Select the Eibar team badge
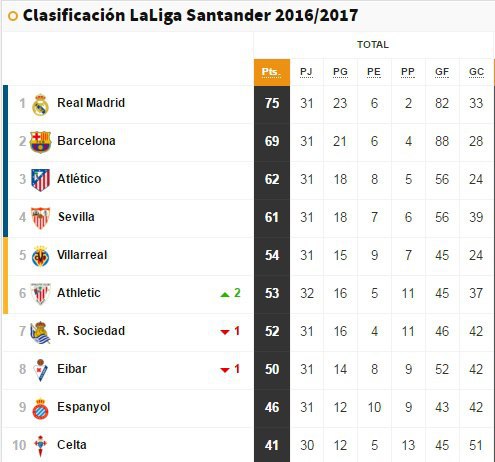Viewport: 495px width, 462px height. (x=40, y=370)
